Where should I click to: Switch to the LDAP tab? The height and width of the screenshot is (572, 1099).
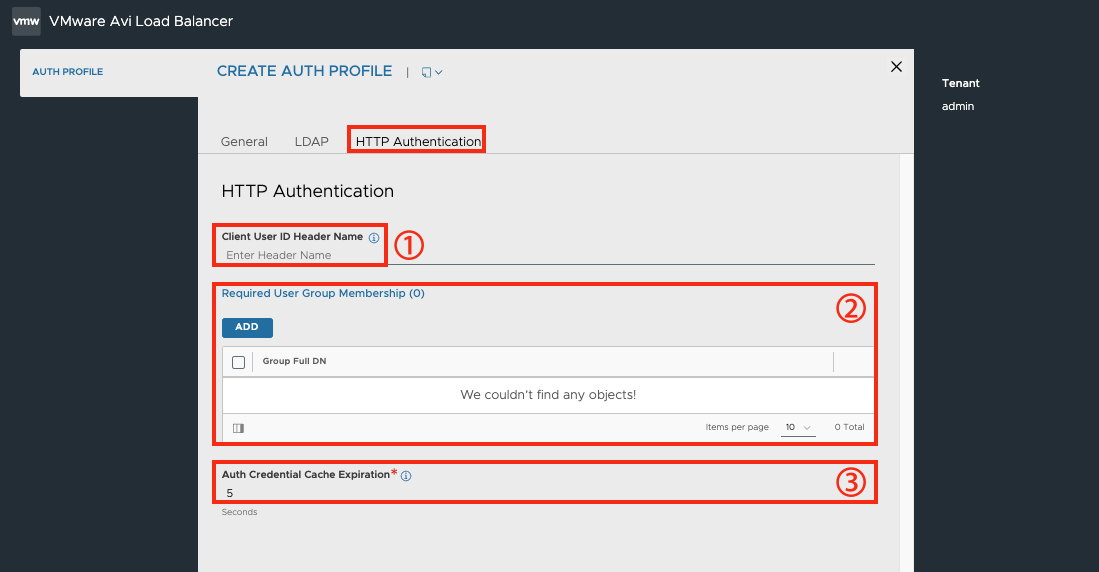[x=311, y=142]
